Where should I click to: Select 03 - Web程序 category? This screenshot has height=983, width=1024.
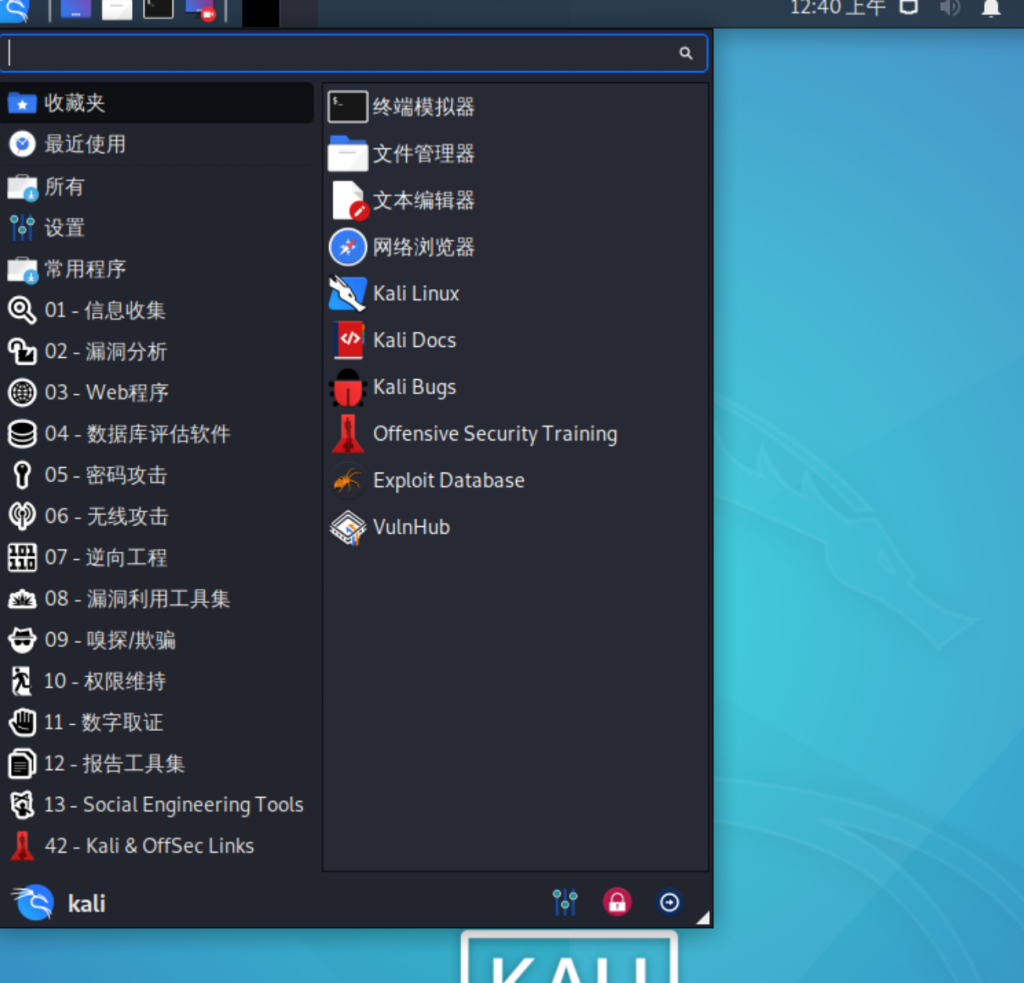click(x=157, y=393)
